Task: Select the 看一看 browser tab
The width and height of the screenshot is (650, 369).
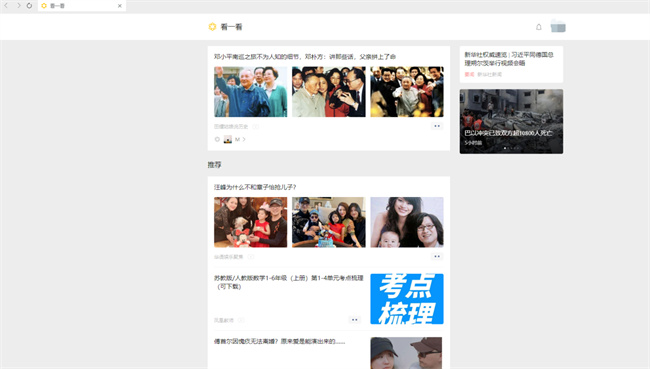Action: (x=82, y=6)
